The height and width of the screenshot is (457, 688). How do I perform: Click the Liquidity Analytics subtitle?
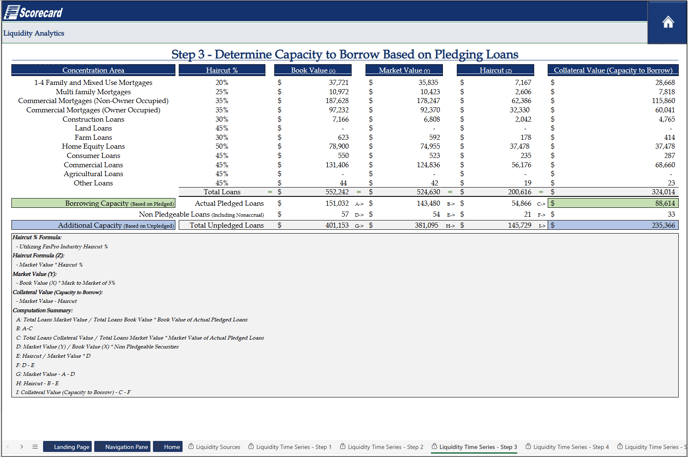[x=34, y=33]
